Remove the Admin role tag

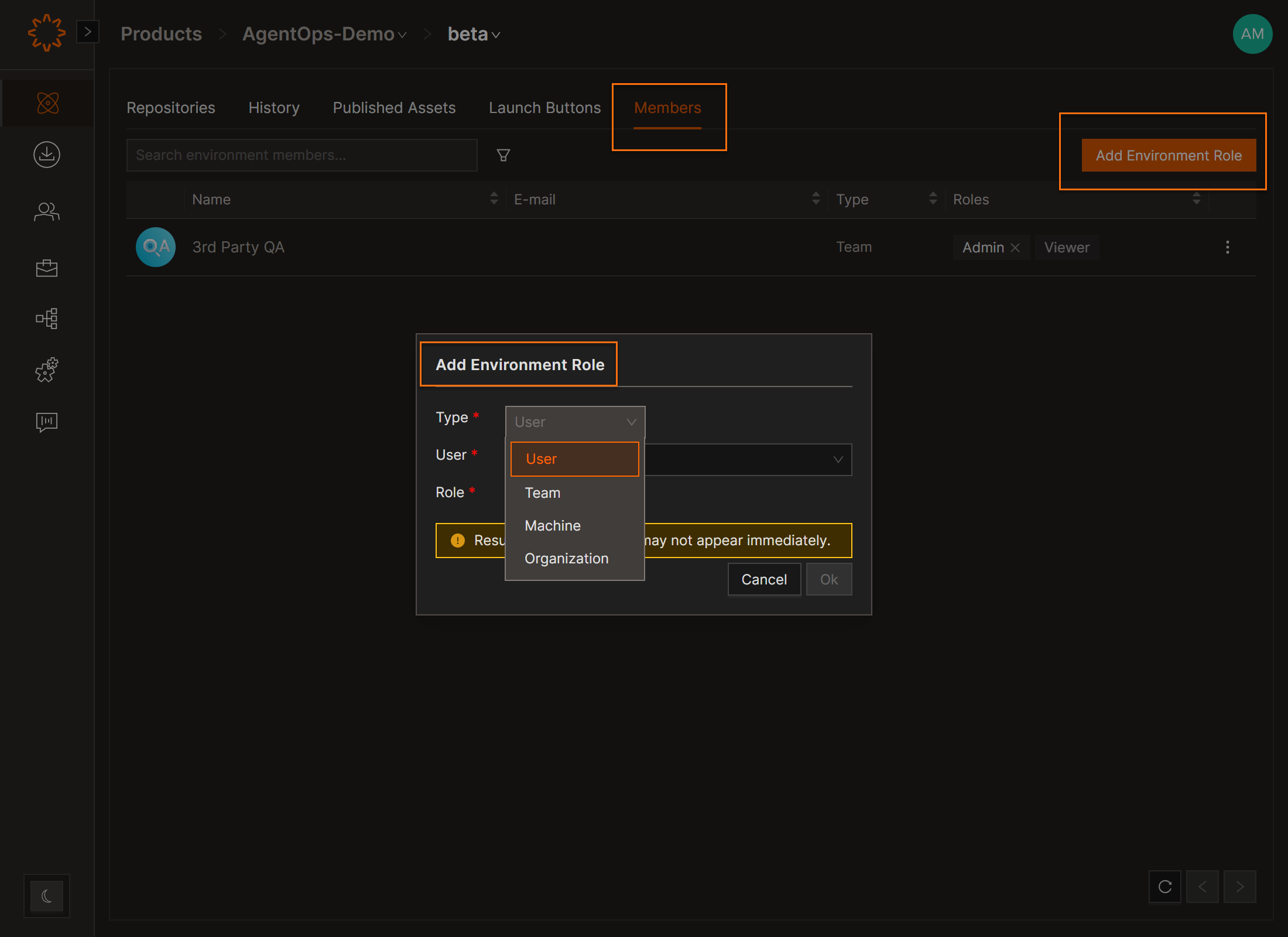coord(1015,248)
